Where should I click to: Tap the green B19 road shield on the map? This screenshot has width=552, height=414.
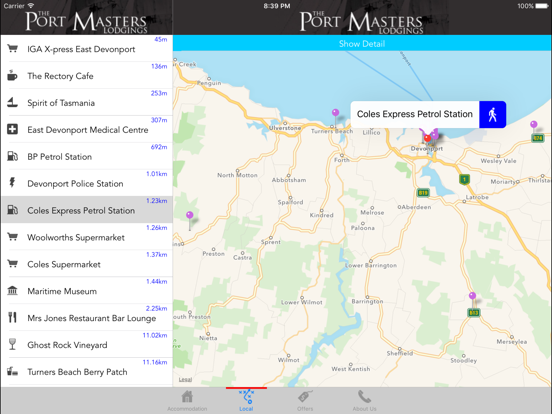(423, 193)
